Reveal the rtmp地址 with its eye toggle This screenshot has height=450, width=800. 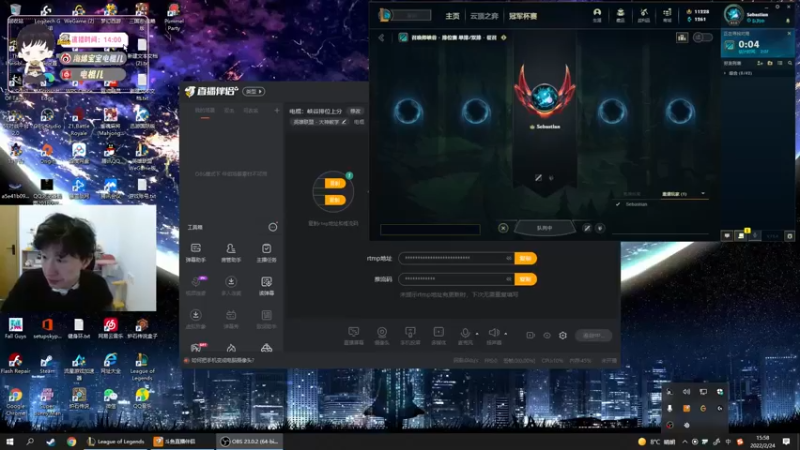click(x=508, y=258)
